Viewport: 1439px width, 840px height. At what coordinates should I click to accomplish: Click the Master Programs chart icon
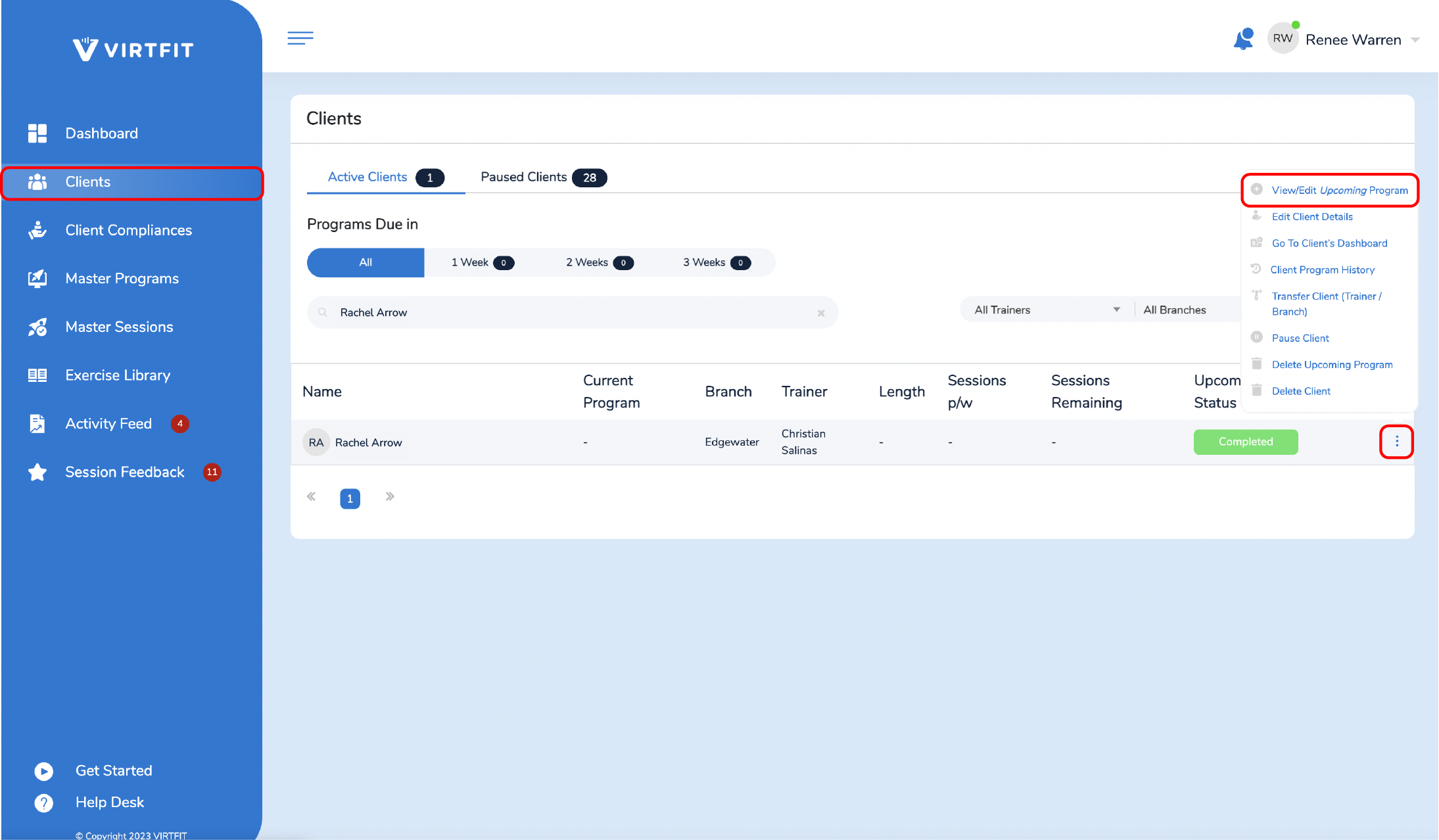point(37,279)
